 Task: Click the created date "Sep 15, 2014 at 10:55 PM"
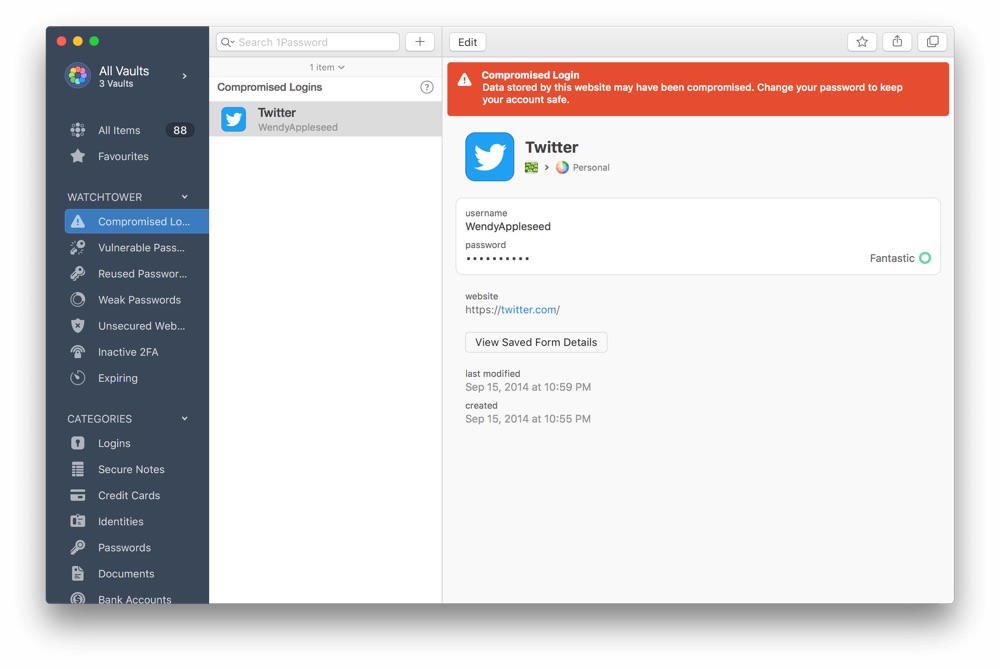[528, 419]
